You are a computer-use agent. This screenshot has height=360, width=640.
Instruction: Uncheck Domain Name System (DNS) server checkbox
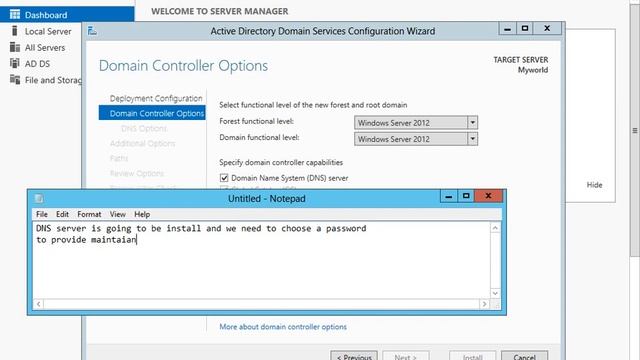point(224,178)
